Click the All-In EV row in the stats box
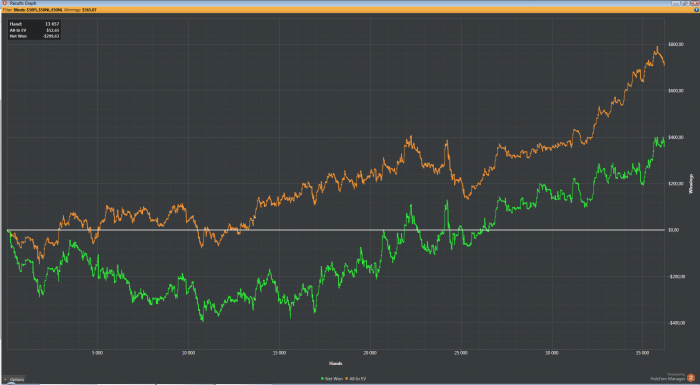Image resolution: width=700 pixels, height=385 pixels. coord(34,30)
